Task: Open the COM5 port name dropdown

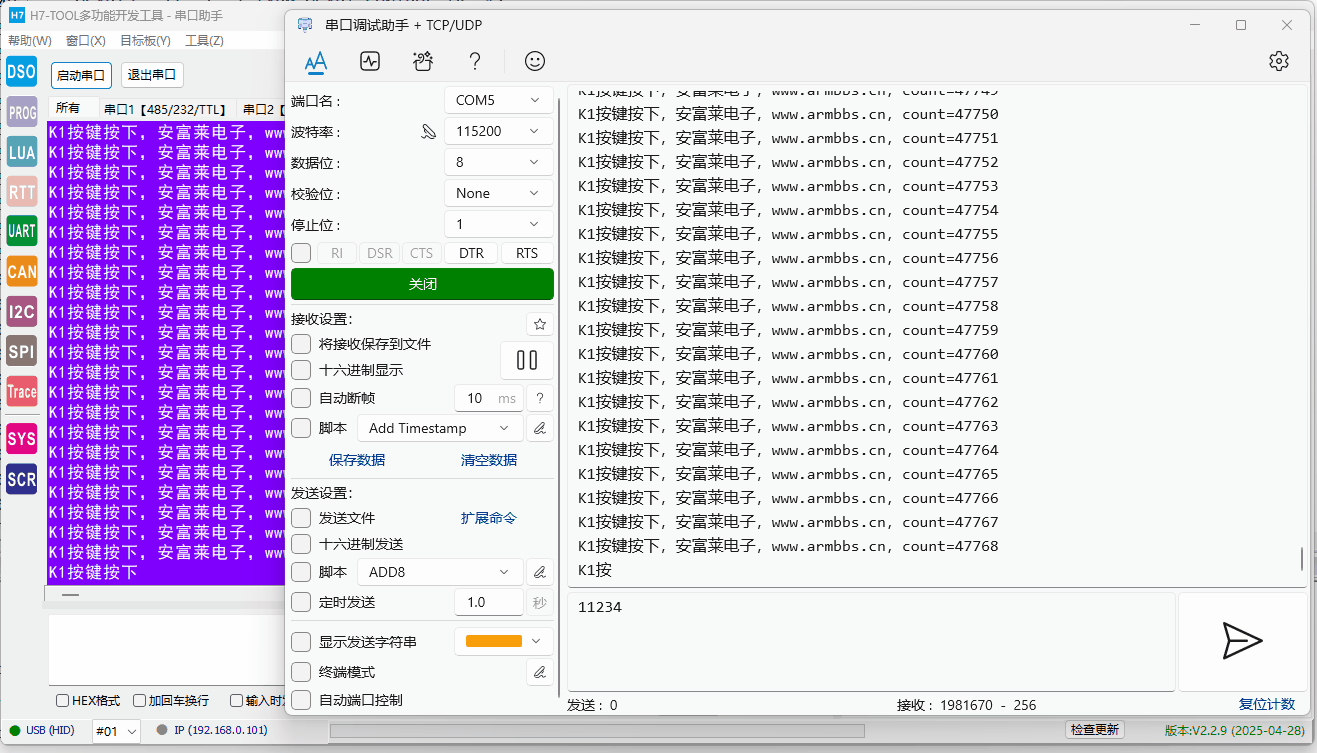Action: coord(498,100)
